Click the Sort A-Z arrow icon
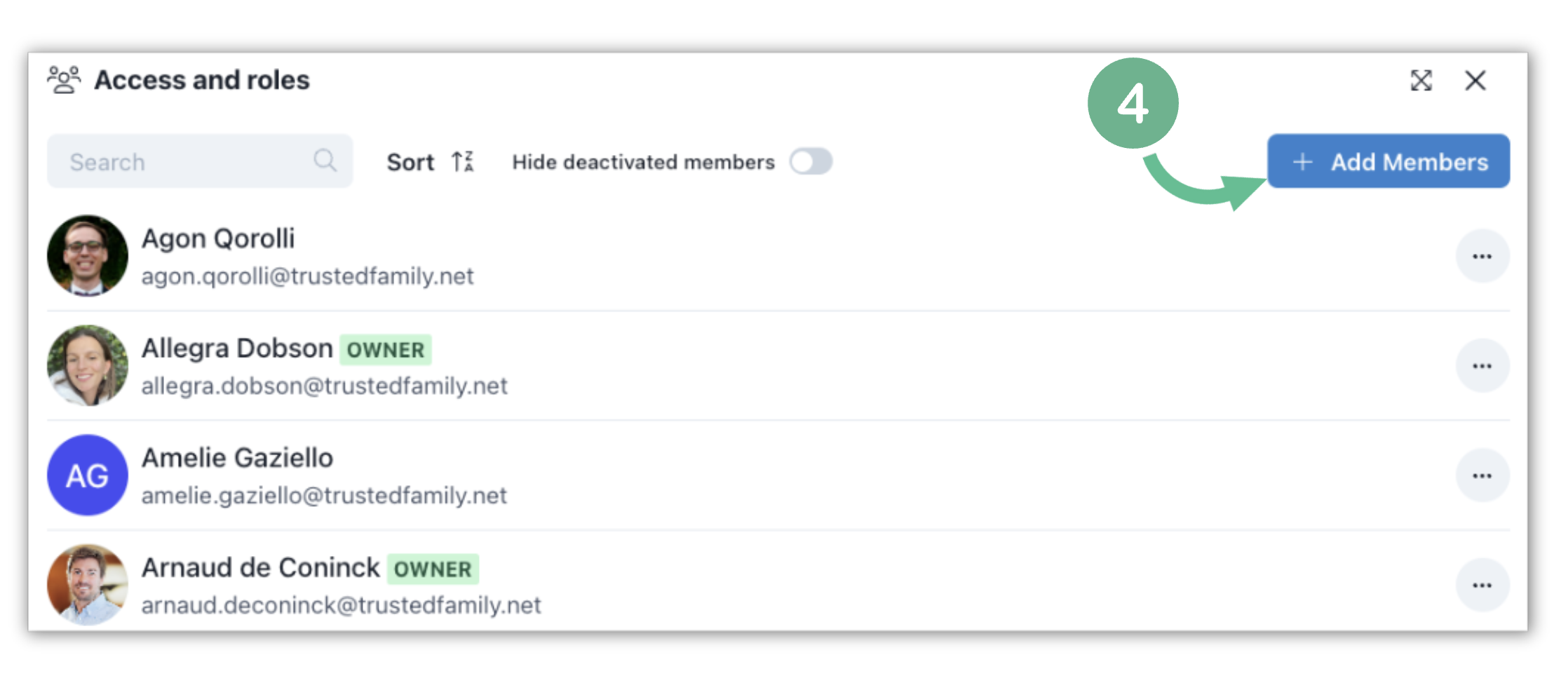Screen dimensions: 1568x683 click(x=463, y=162)
